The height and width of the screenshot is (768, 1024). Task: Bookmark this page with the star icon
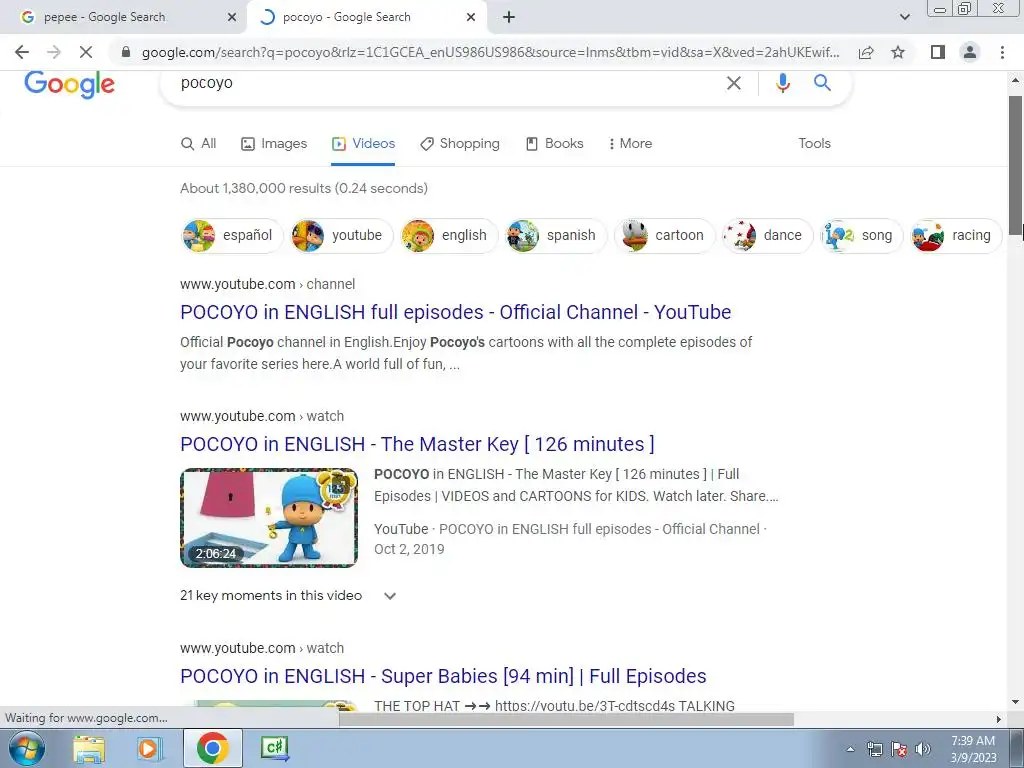898,52
